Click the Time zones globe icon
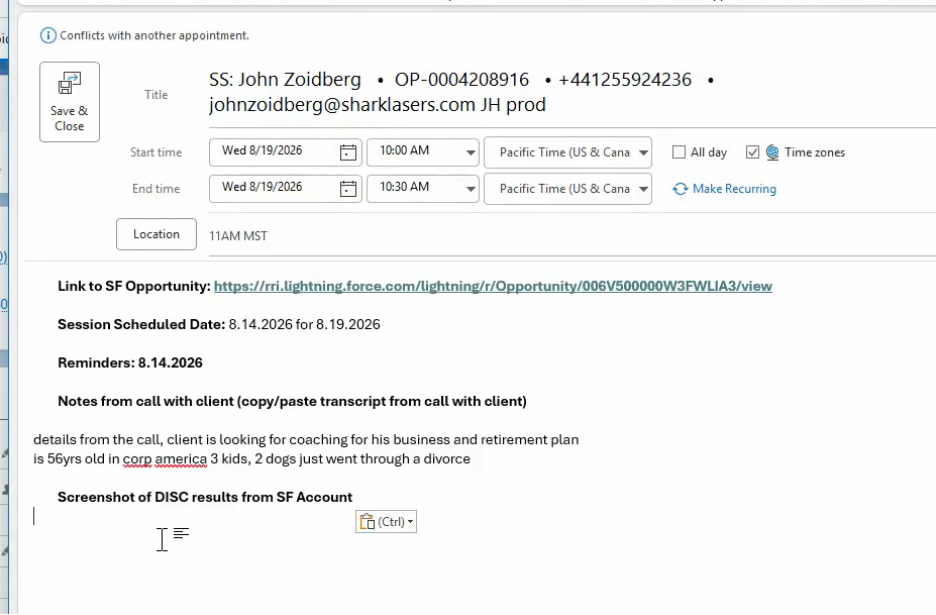 (x=772, y=152)
